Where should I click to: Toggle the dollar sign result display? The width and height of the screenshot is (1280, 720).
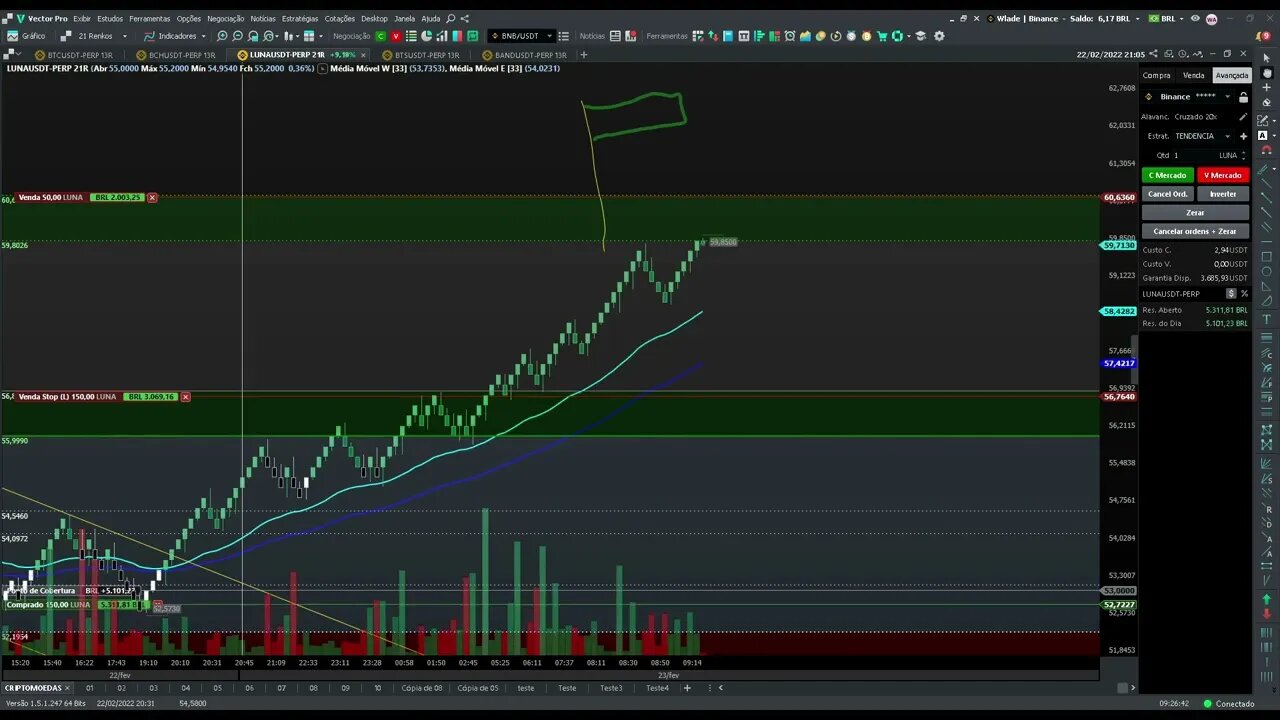pyautogui.click(x=1232, y=294)
